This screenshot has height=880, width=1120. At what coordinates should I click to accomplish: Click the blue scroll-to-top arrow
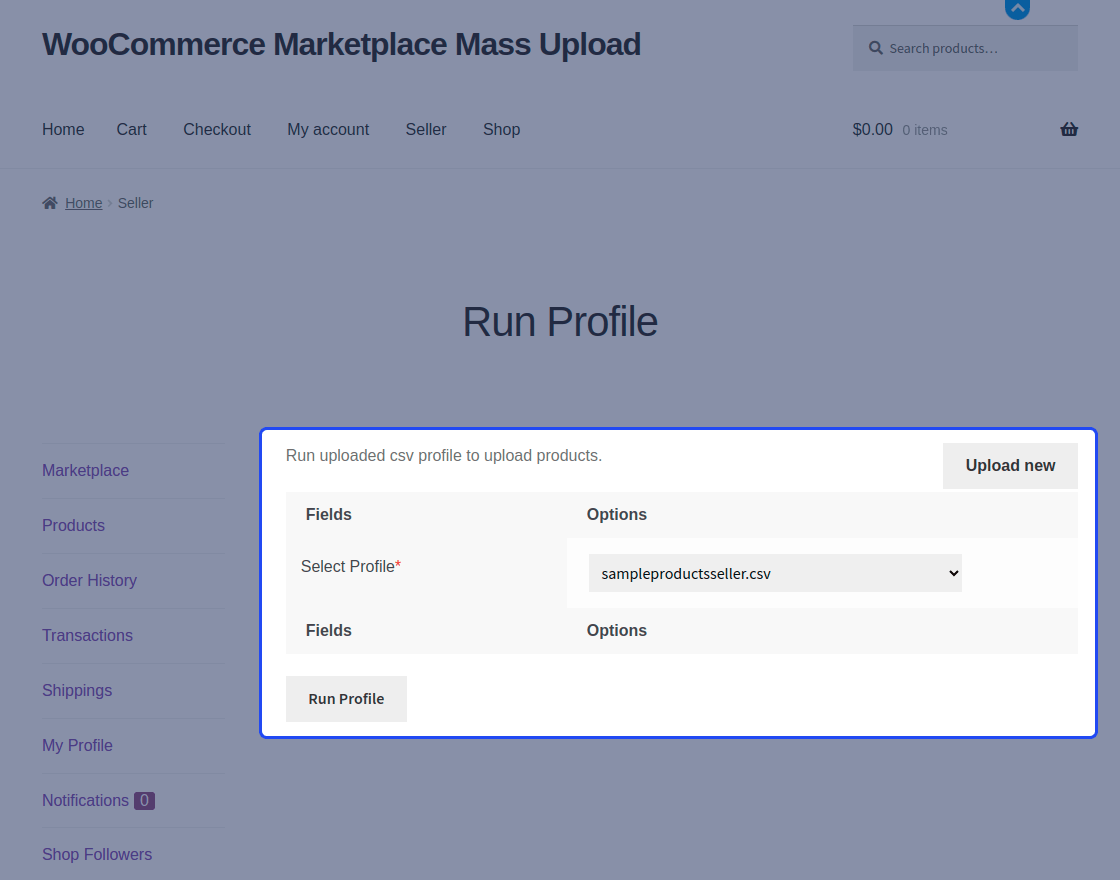point(1017,10)
